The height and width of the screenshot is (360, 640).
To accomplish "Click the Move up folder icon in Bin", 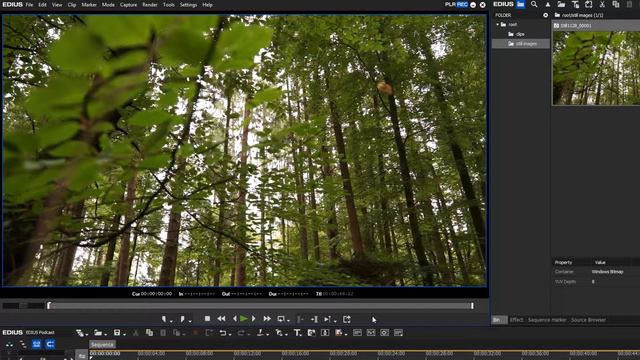I will 548,4.
